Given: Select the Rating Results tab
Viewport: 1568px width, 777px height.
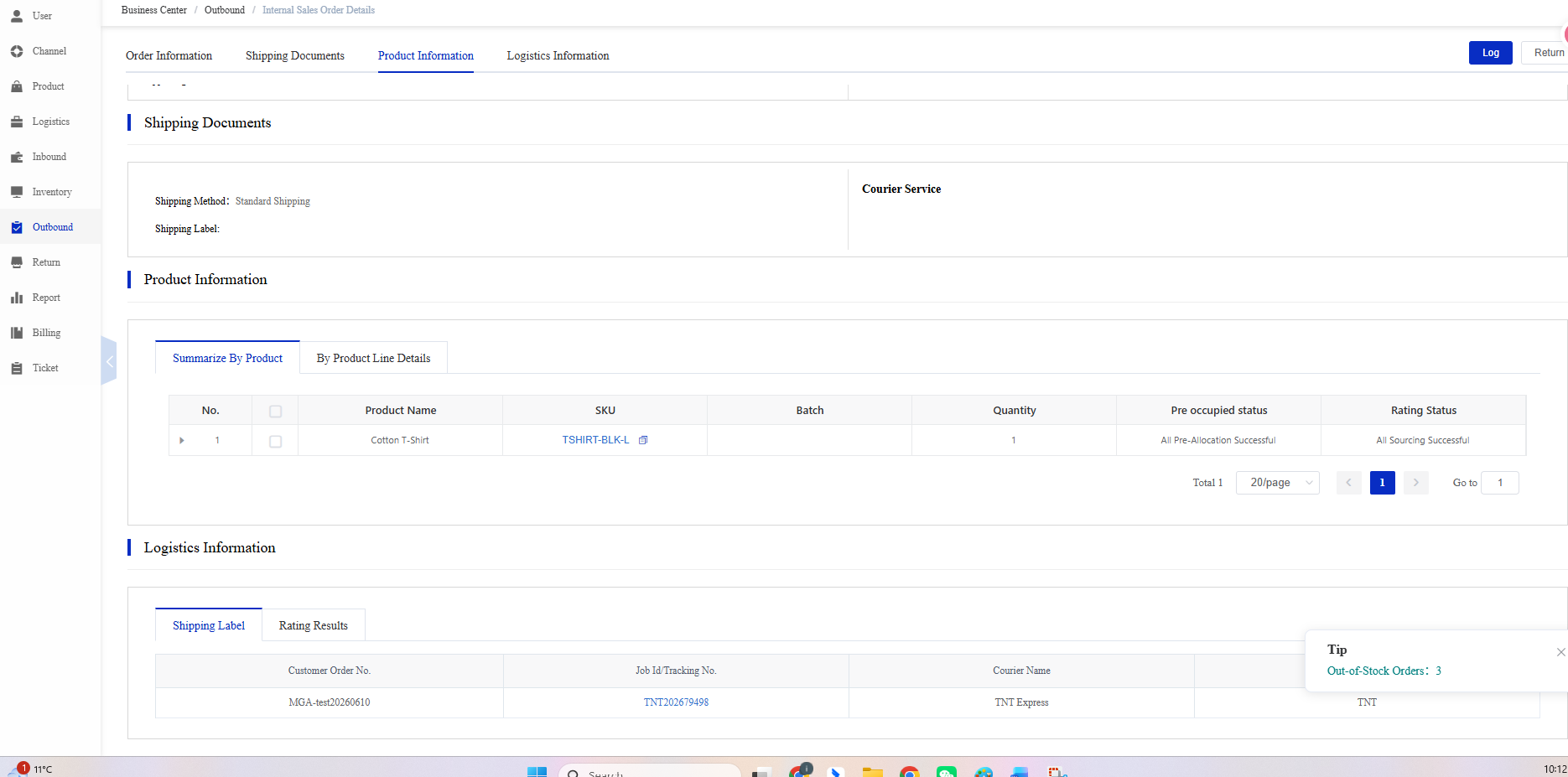Looking at the screenshot, I should tap(313, 625).
